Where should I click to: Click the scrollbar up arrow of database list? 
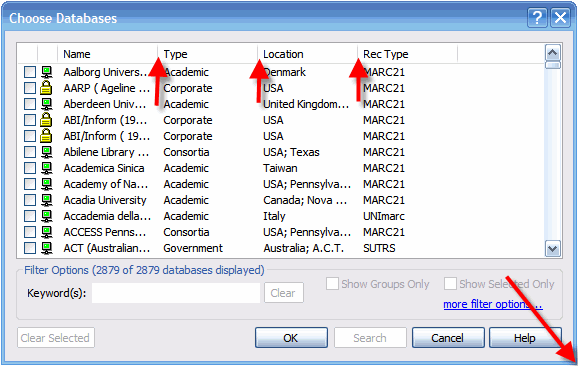pyautogui.click(x=553, y=53)
